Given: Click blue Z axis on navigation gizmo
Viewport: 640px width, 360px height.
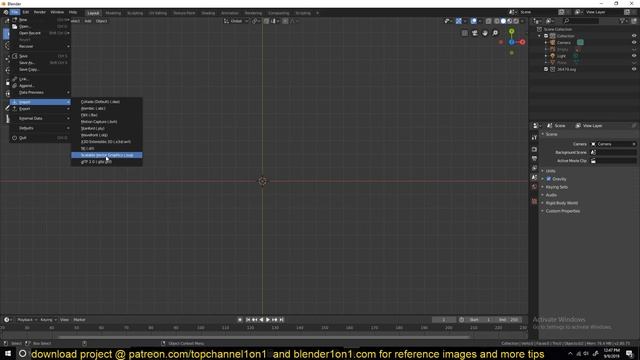Looking at the screenshot, I should coord(511,42).
